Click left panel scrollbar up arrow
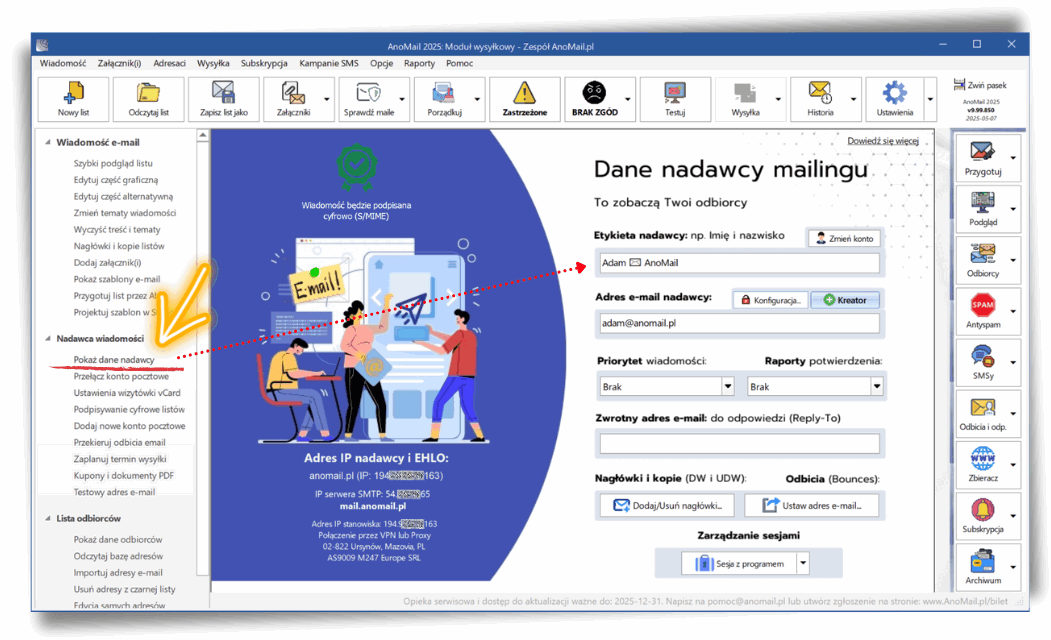This screenshot has width=1051, height=640. click(203, 135)
